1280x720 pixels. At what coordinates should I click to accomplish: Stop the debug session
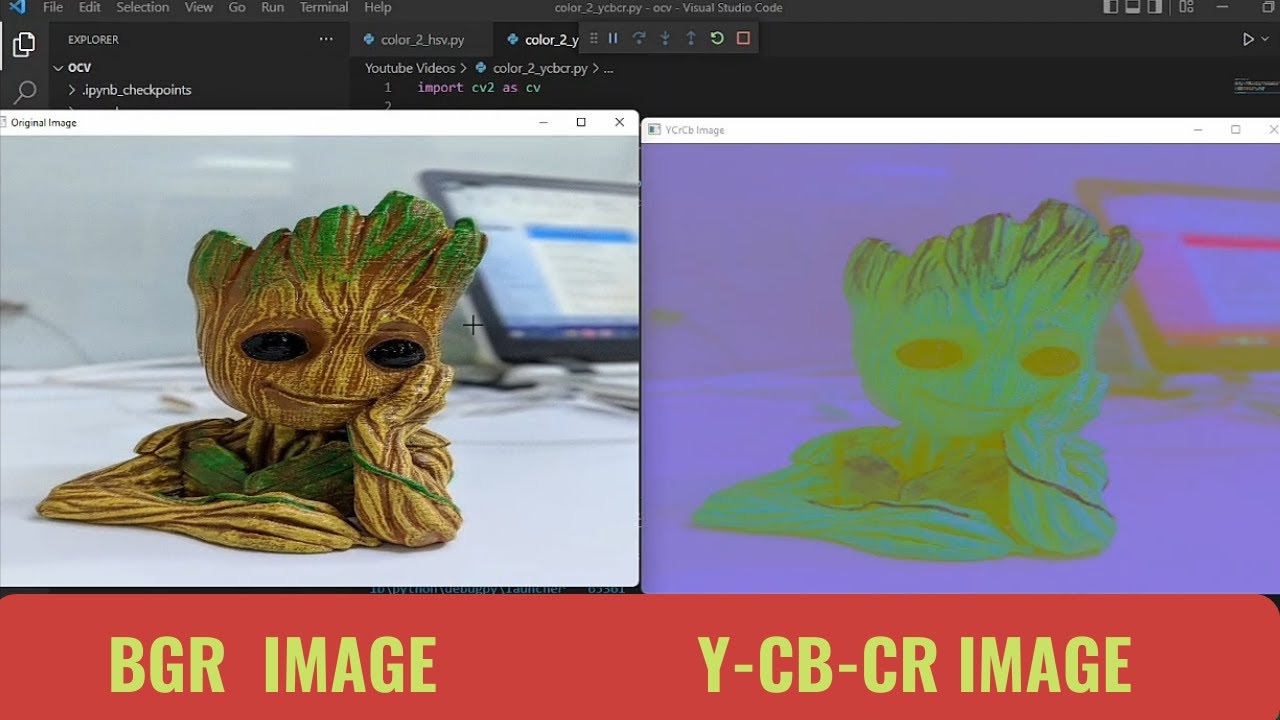(x=743, y=39)
